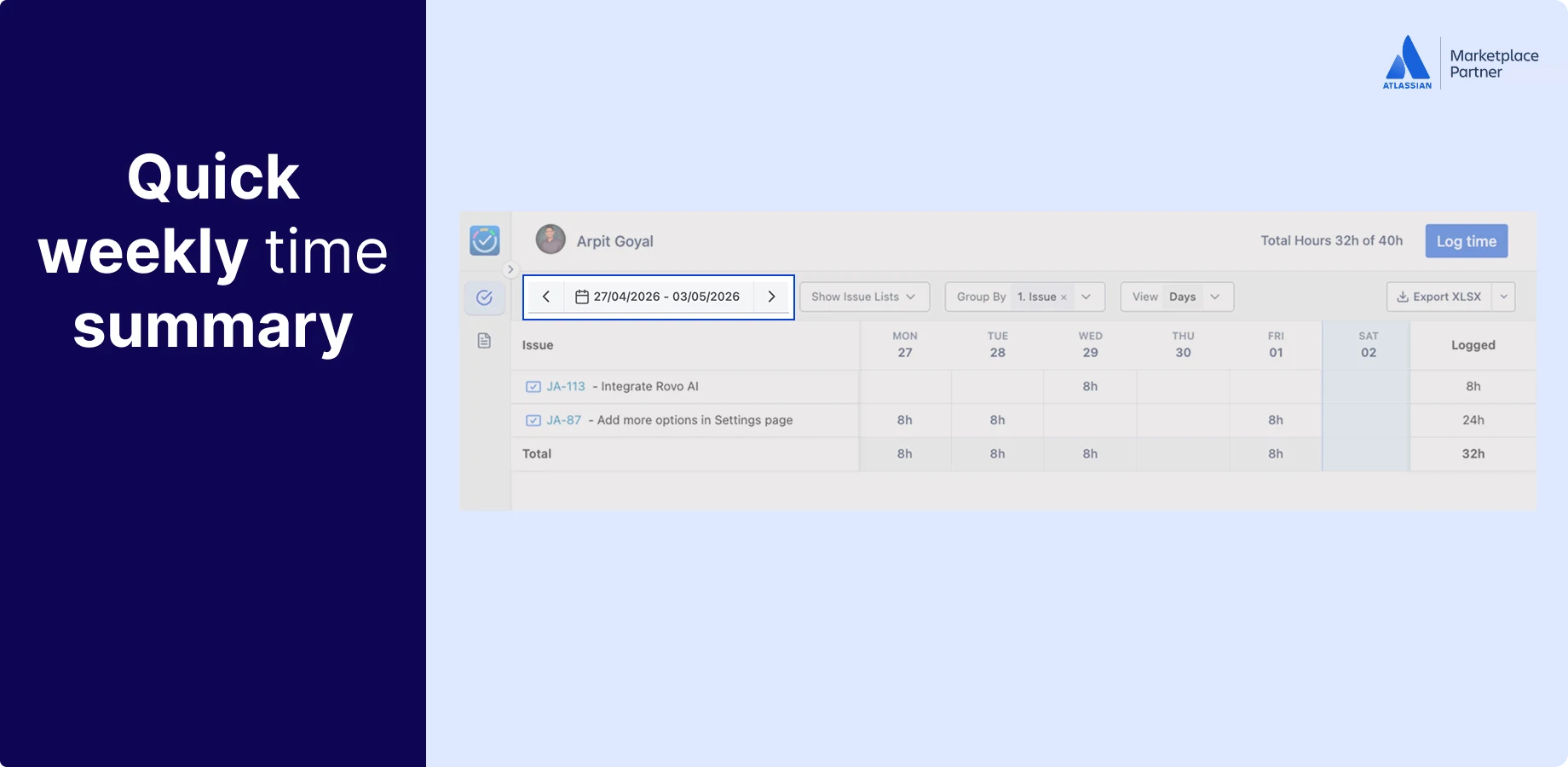
Task: Click the Total row label
Action: click(x=537, y=453)
